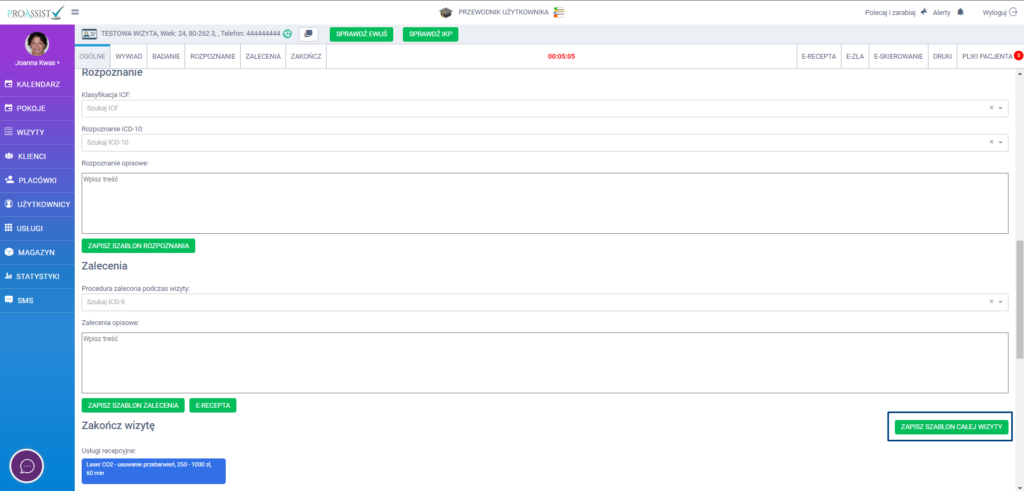Open the E-Skierowanie tab

(x=898, y=57)
